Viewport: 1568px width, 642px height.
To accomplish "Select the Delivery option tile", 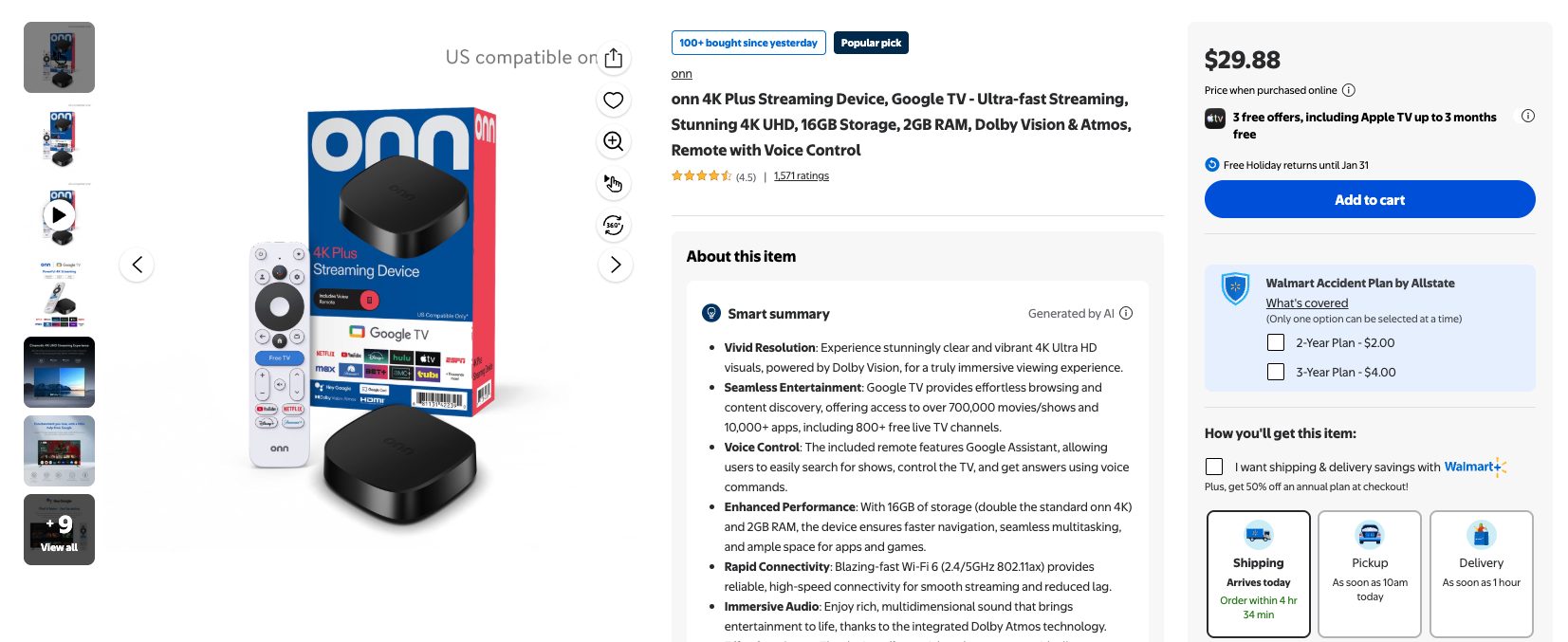I will [1480, 574].
